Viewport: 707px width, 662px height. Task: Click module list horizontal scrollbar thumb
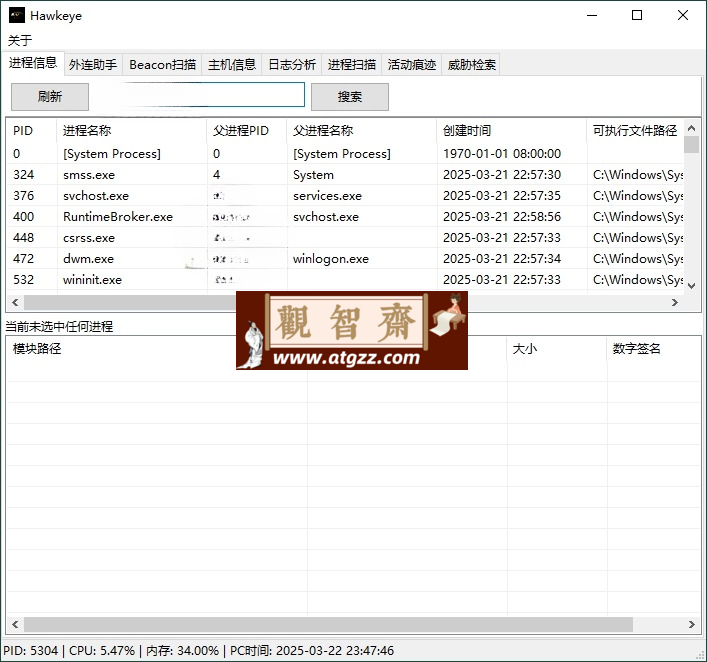328,625
